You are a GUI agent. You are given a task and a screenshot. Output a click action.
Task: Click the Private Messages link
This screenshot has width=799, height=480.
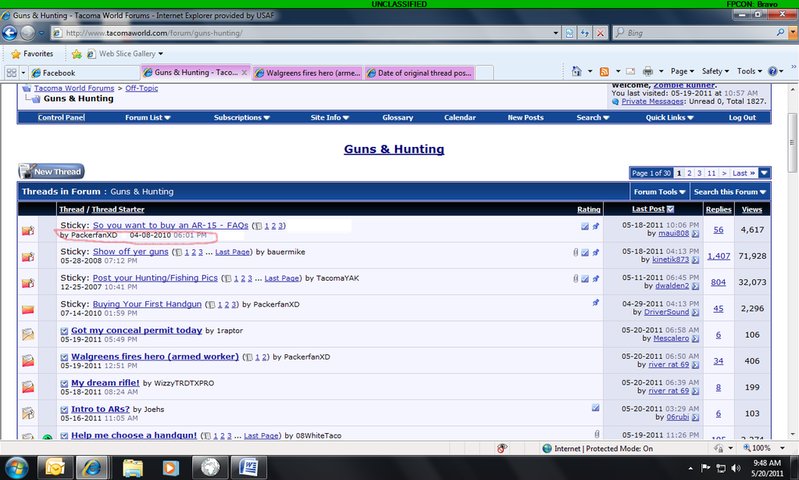click(x=652, y=101)
